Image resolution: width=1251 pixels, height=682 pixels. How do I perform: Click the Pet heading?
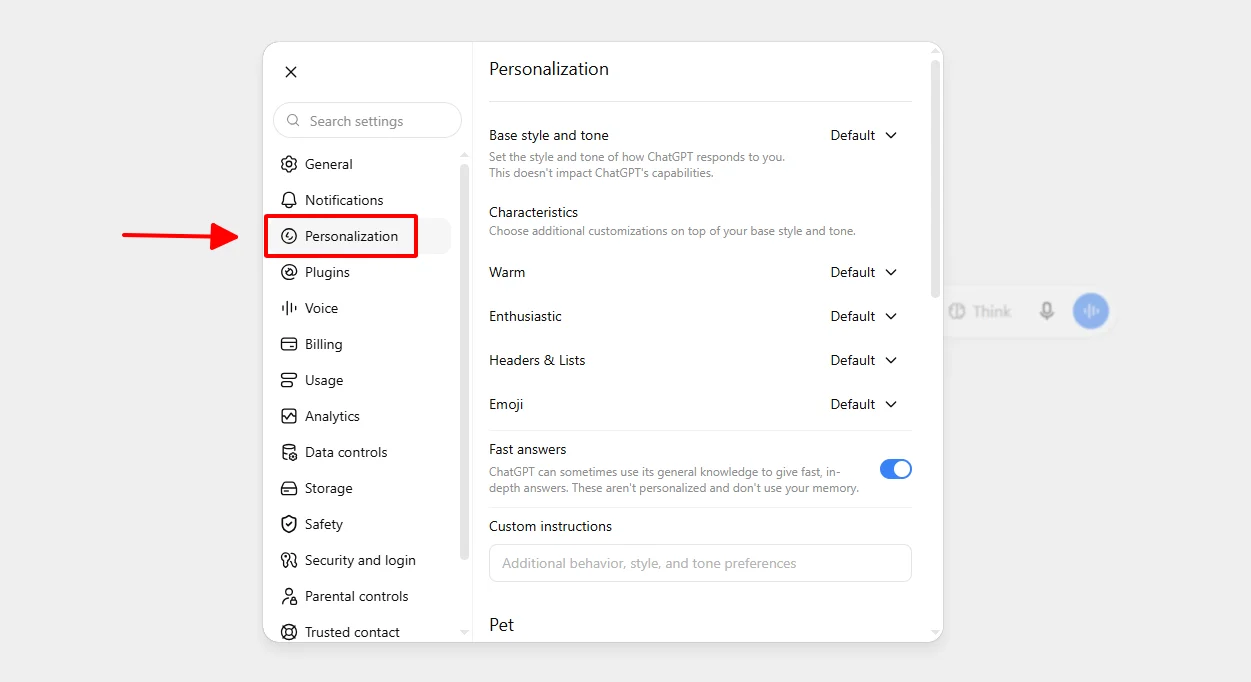502,625
